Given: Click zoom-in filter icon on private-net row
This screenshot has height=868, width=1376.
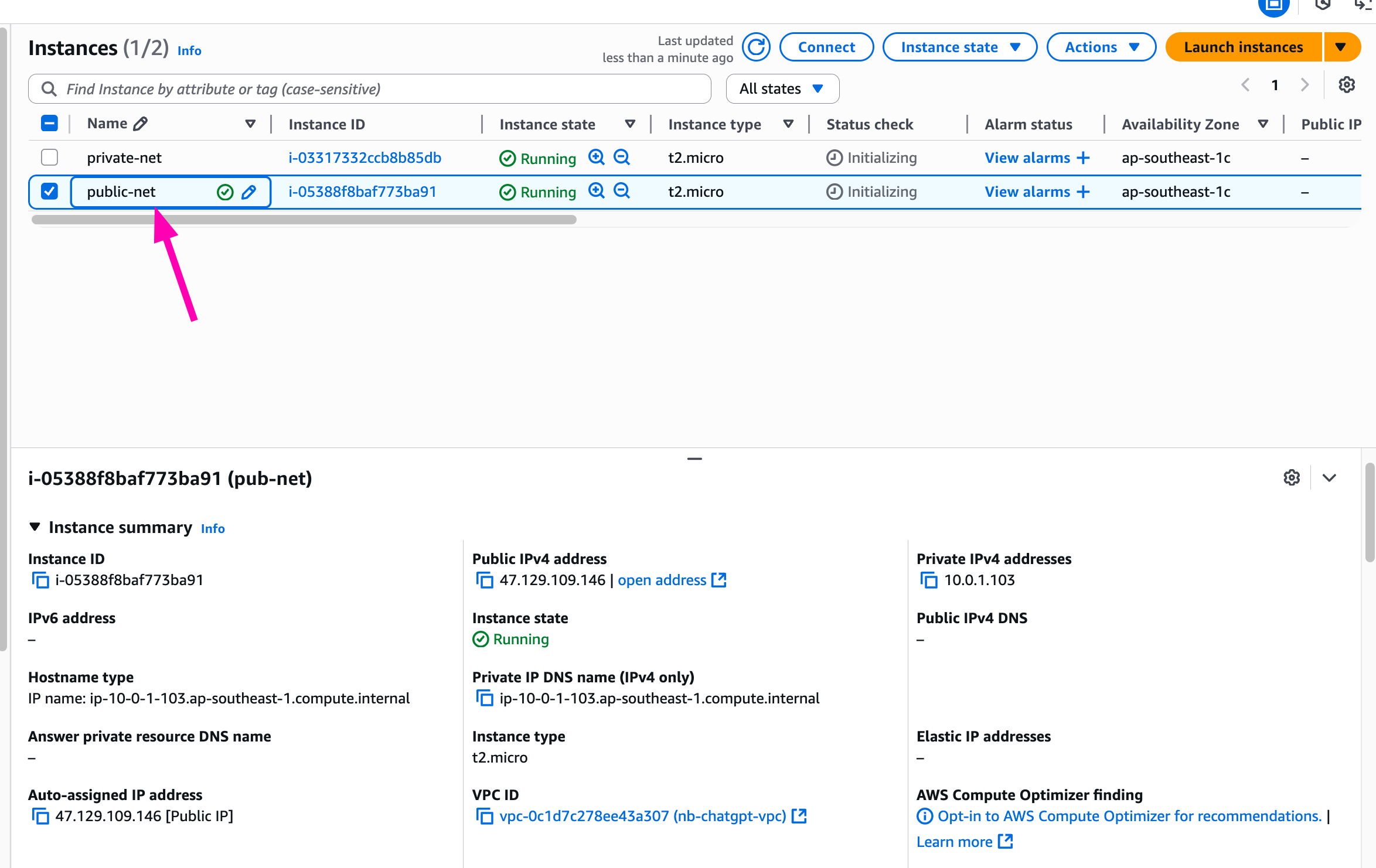Looking at the screenshot, I should [x=596, y=158].
